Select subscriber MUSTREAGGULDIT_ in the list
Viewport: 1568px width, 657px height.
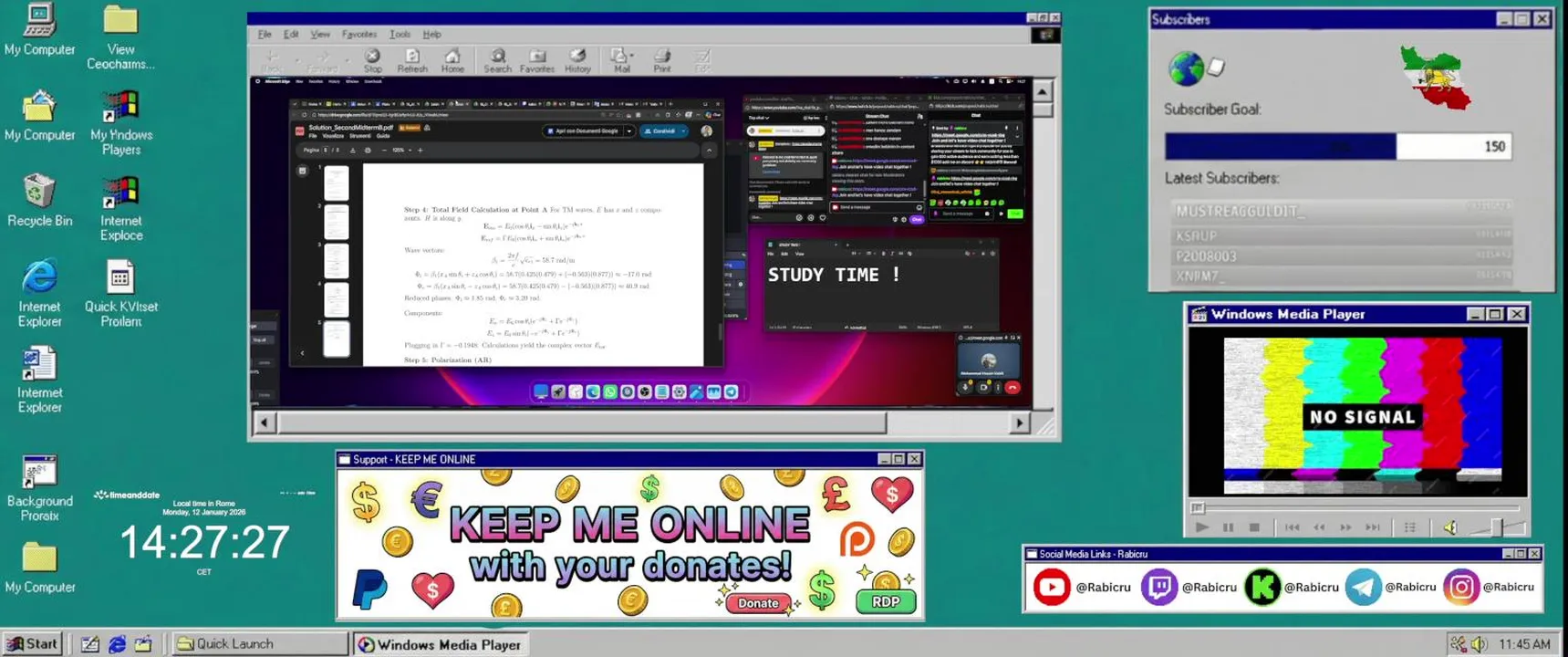[x=1341, y=211]
